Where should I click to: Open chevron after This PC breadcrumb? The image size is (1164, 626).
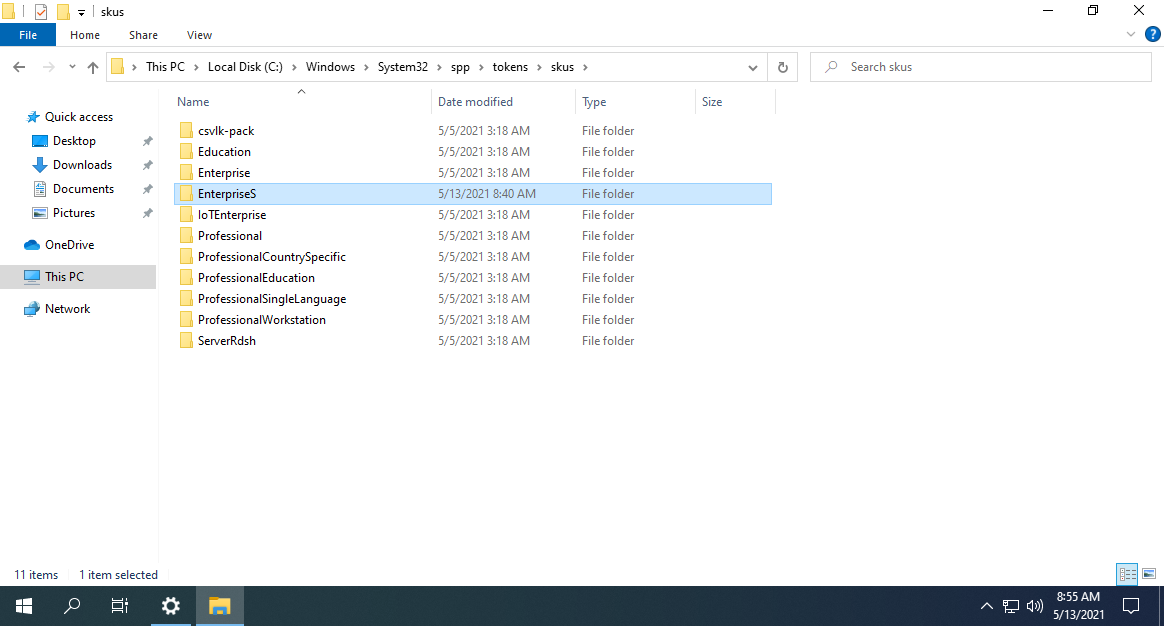coord(196,67)
